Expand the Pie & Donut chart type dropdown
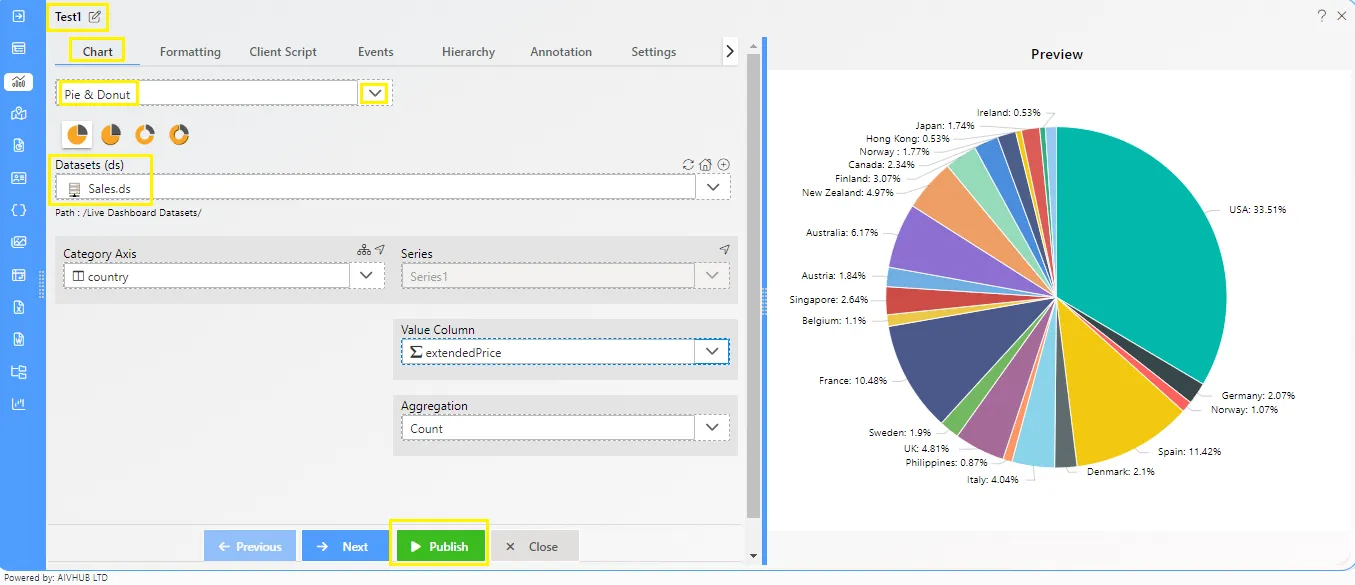The width and height of the screenshot is (1355, 585). pos(375,93)
